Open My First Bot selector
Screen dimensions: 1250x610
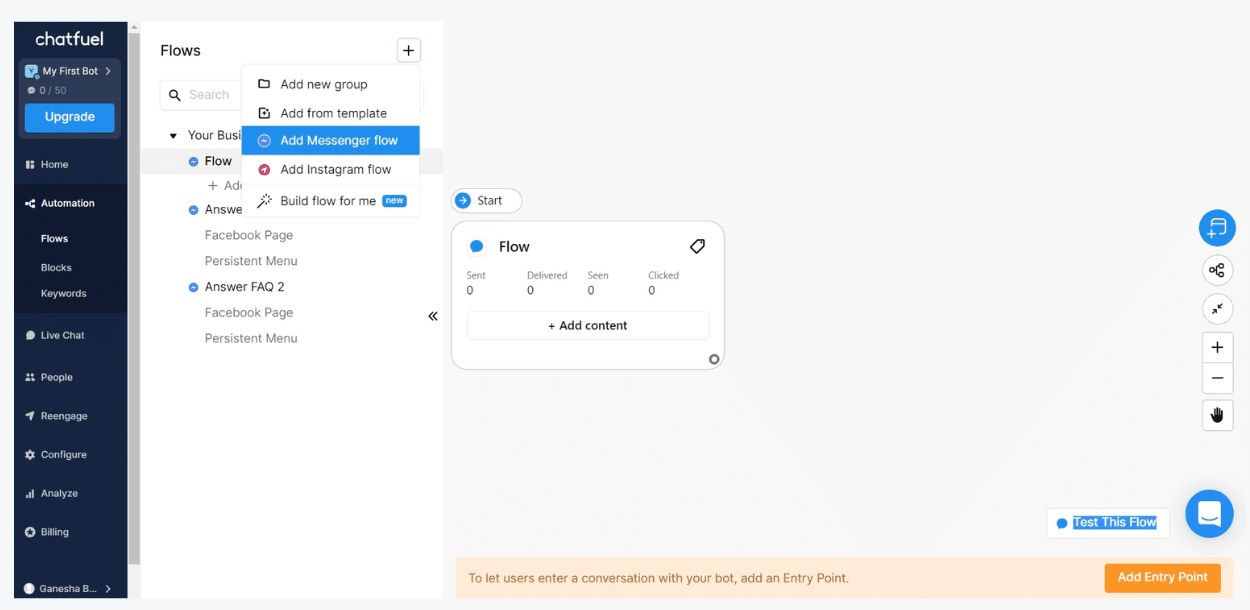(x=69, y=71)
